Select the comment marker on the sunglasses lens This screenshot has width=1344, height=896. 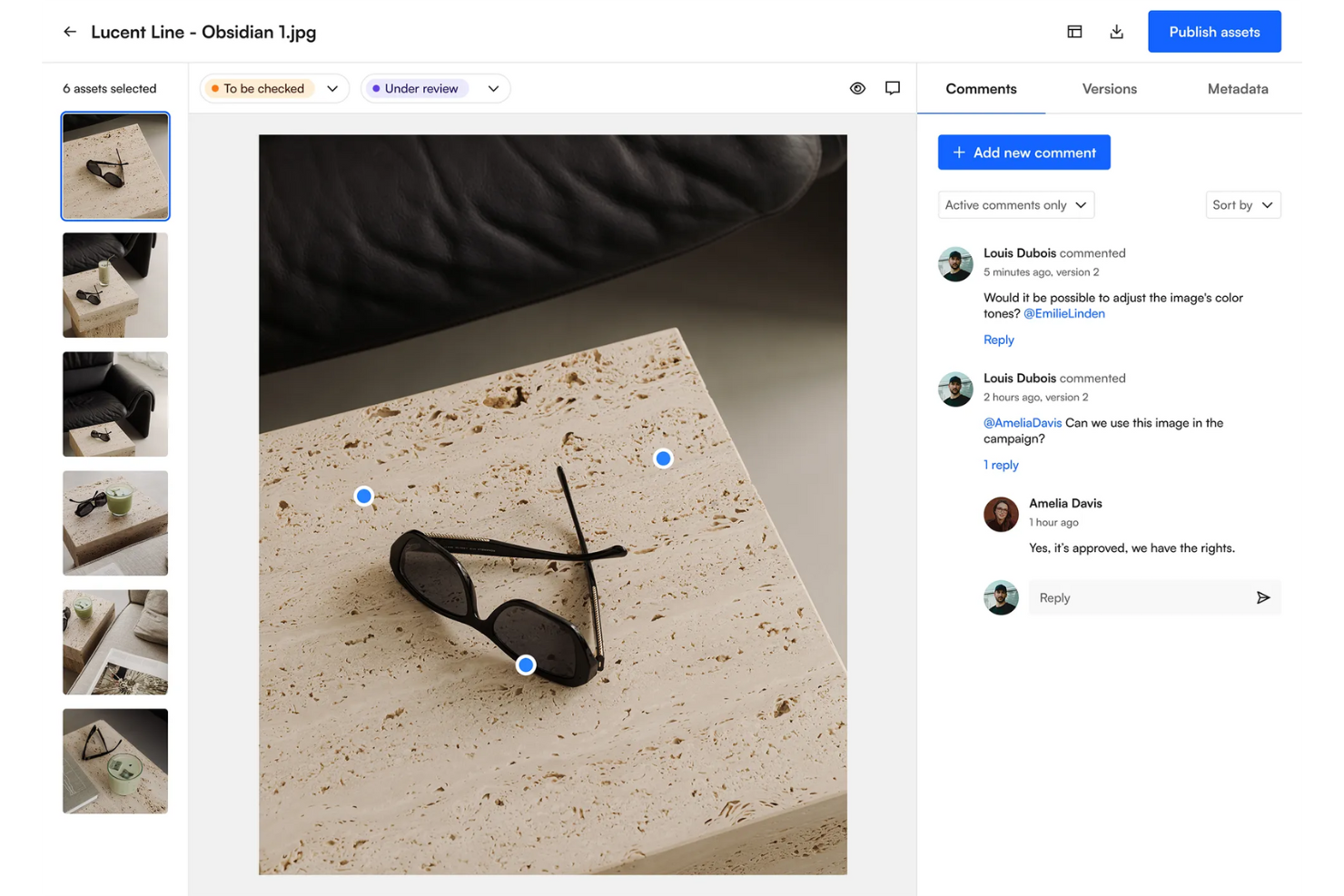[526, 665]
